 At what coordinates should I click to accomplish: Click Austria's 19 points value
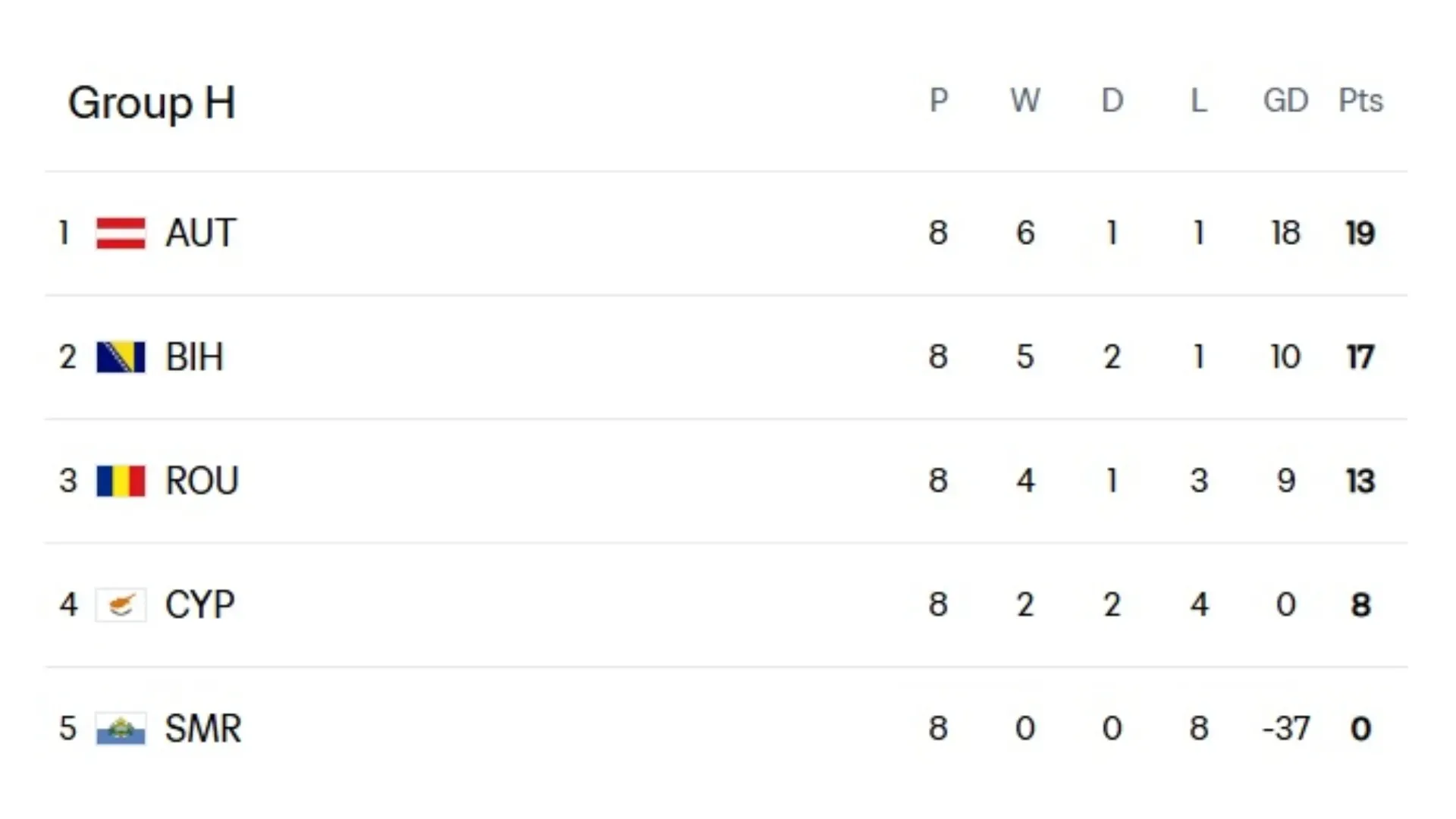click(x=1360, y=233)
